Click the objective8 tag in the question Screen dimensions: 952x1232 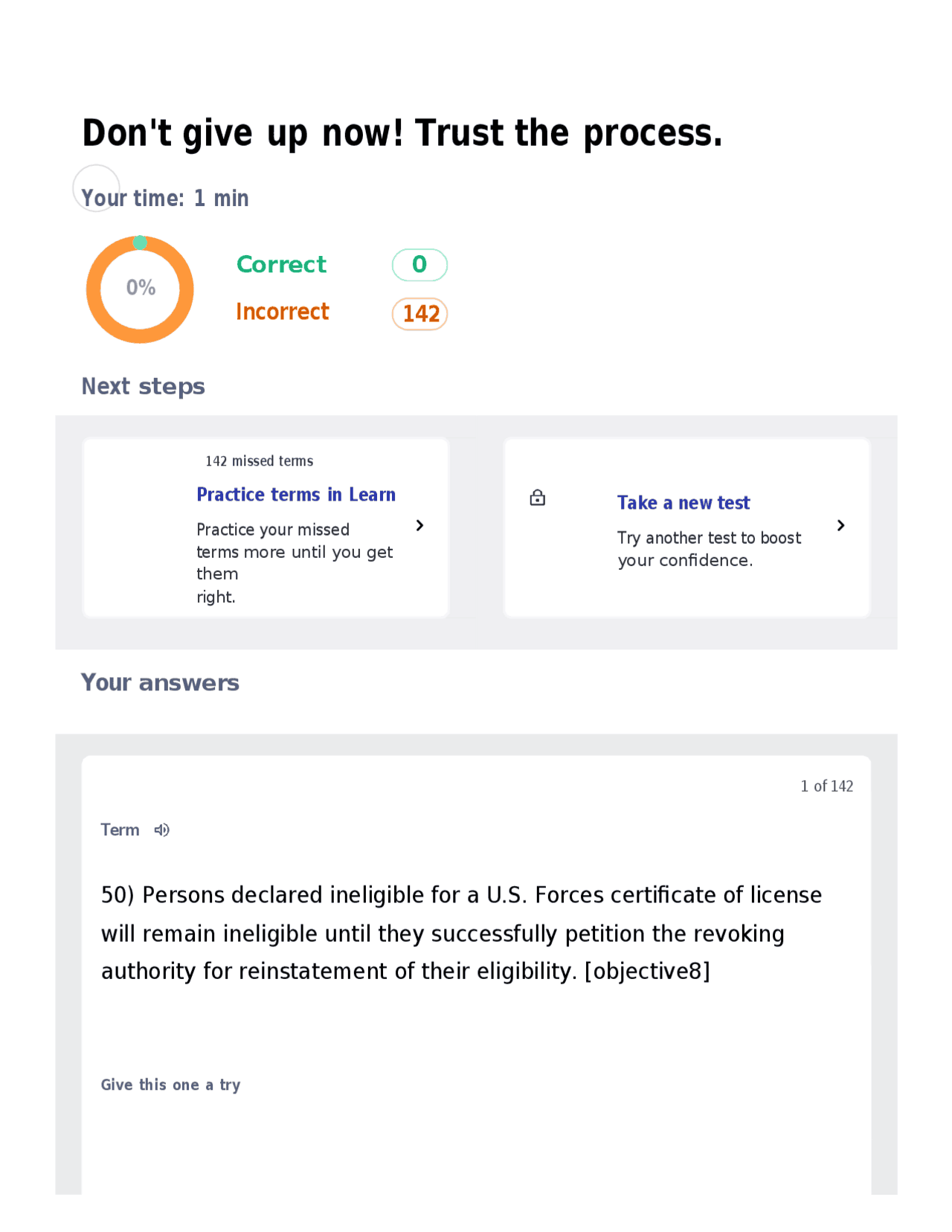click(x=648, y=970)
